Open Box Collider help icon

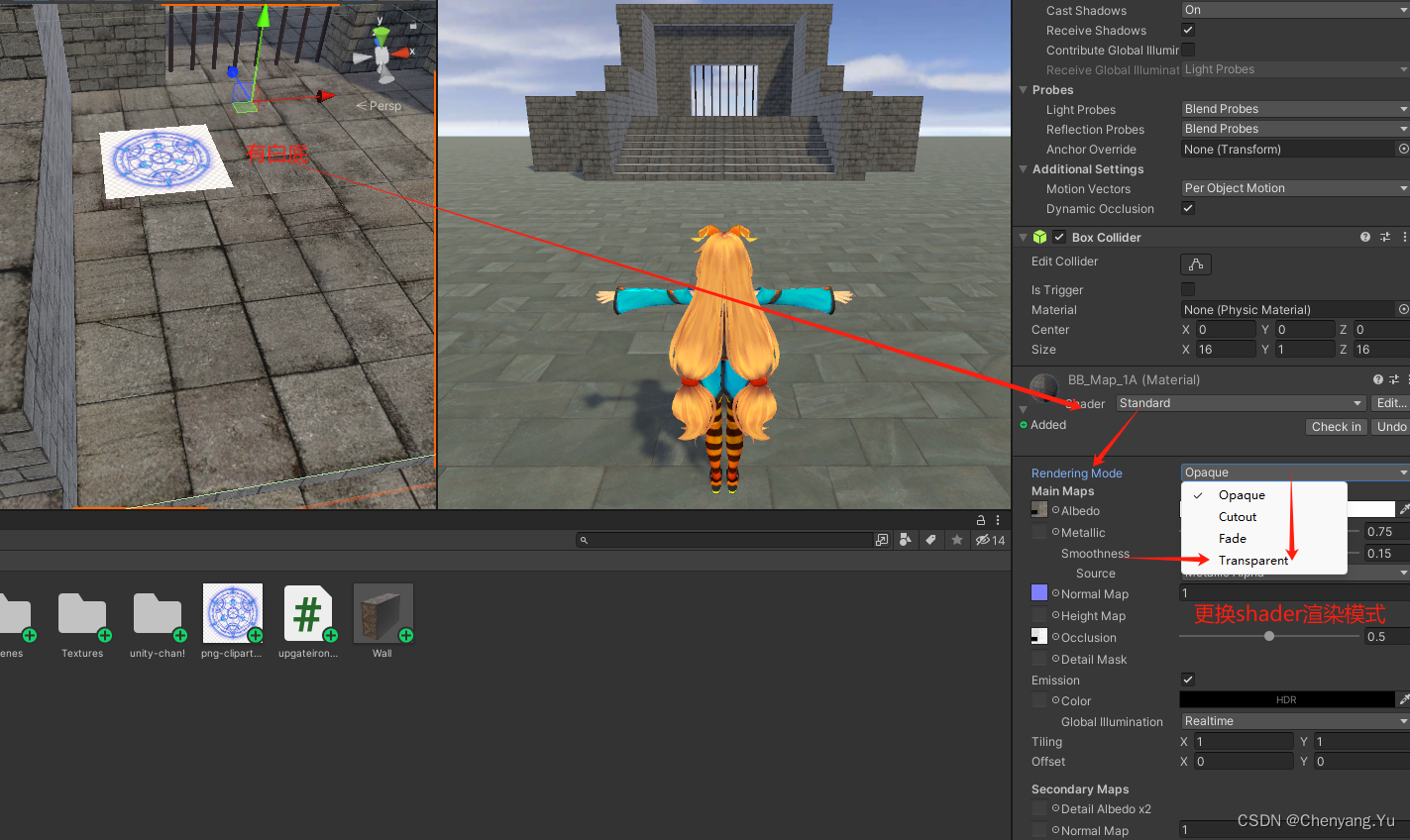click(1365, 237)
